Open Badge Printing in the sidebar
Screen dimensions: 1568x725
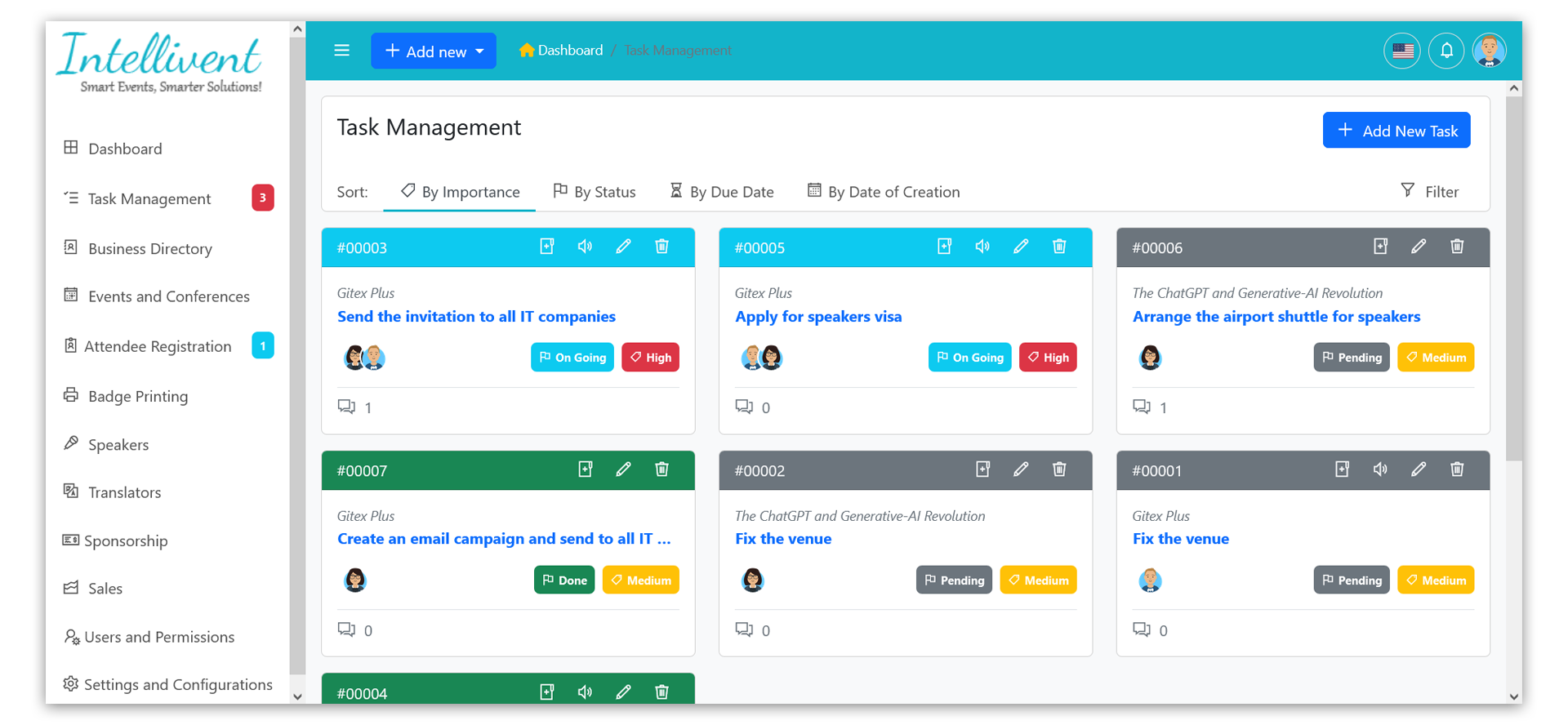126,396
